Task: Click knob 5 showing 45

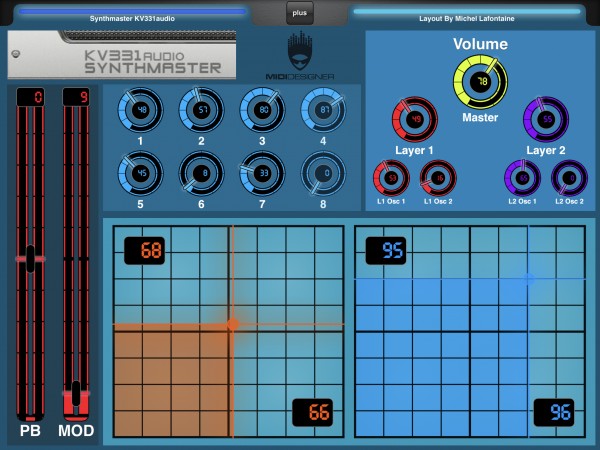Action: 140,173
